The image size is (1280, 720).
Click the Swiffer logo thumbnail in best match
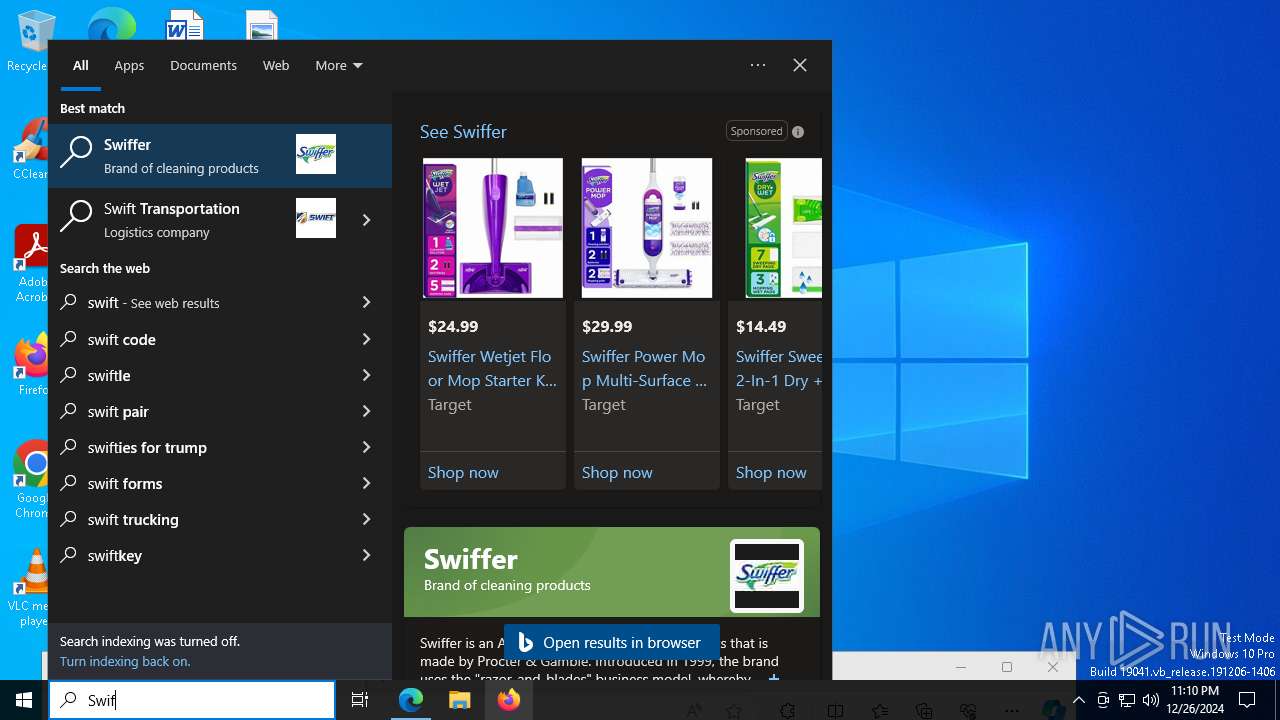click(x=316, y=154)
